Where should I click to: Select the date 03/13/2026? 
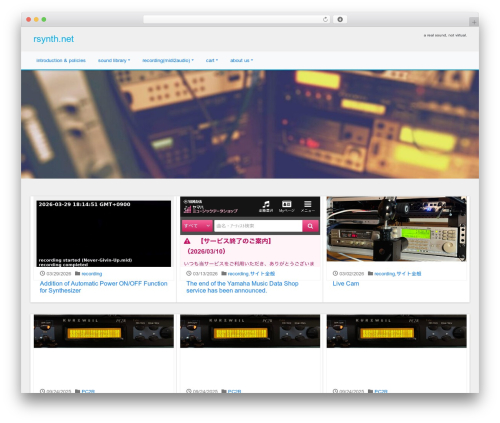(205, 274)
